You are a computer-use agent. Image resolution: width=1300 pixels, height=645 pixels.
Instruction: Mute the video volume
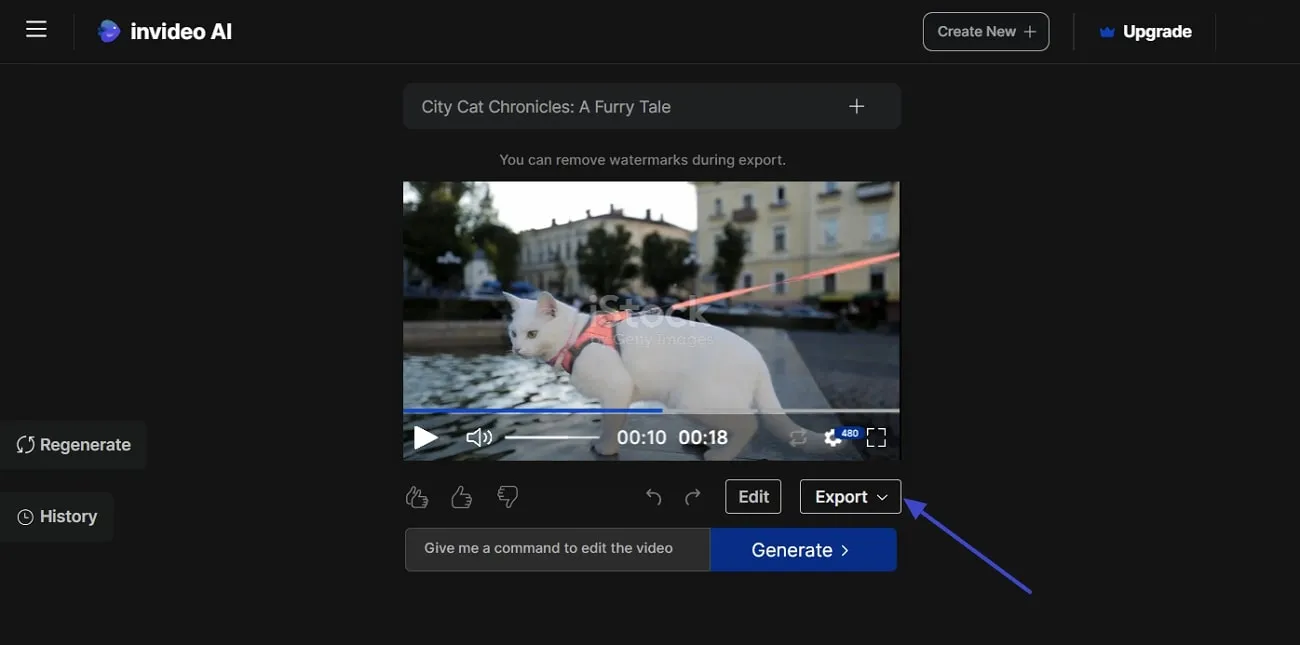click(479, 437)
